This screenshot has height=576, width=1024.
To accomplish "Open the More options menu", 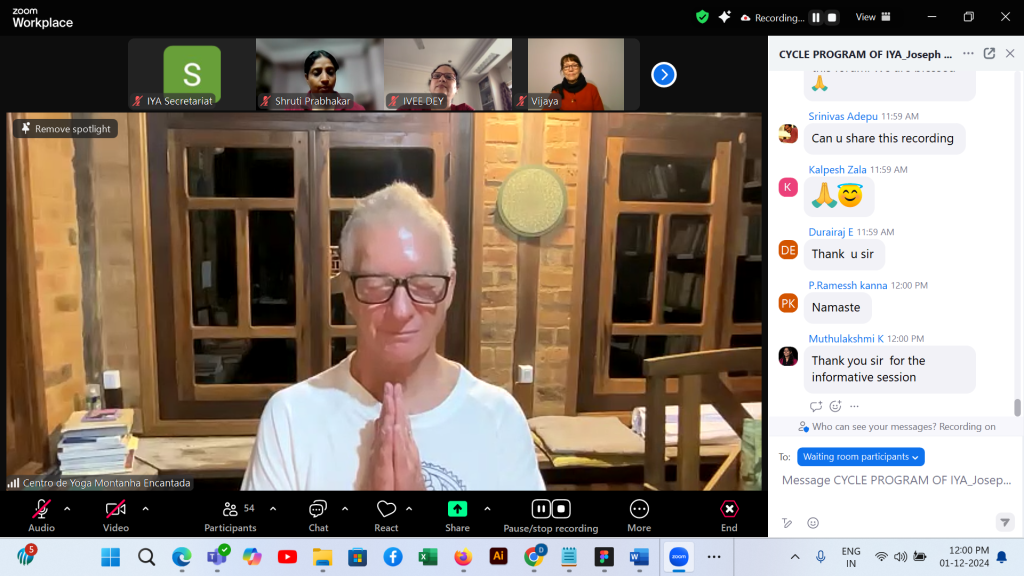I will tap(639, 509).
